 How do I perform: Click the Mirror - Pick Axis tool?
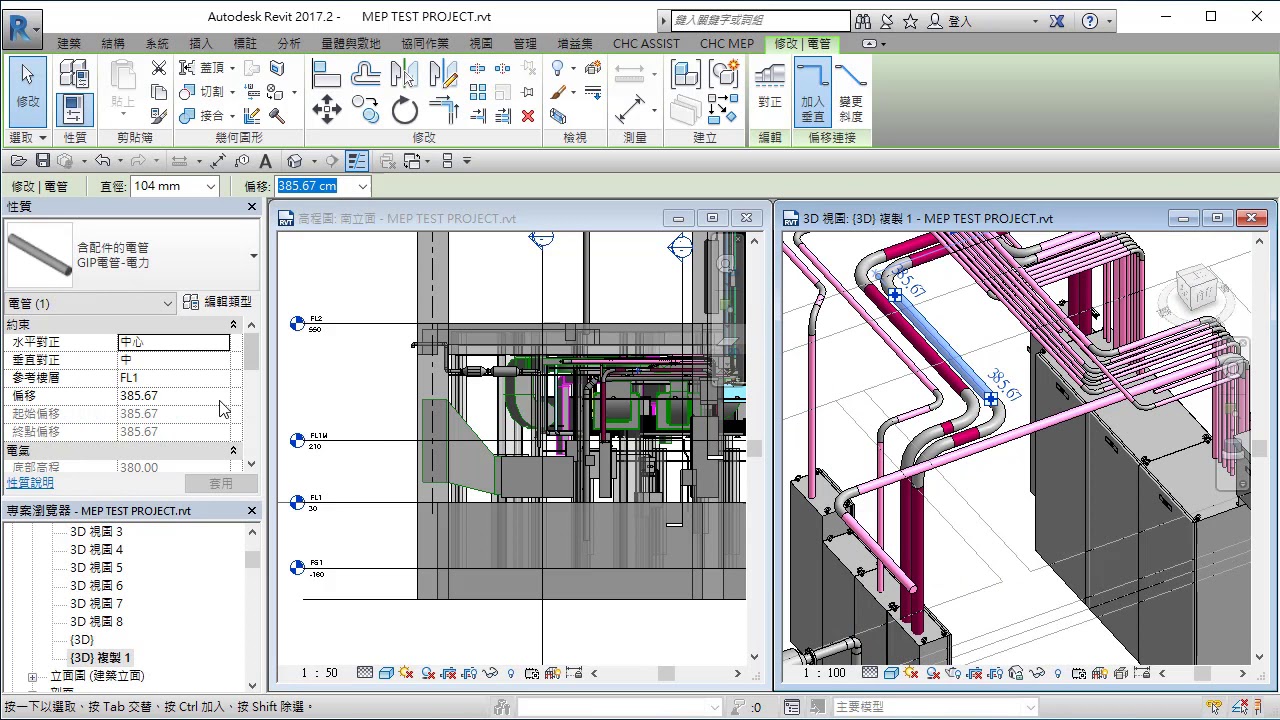pyautogui.click(x=405, y=73)
